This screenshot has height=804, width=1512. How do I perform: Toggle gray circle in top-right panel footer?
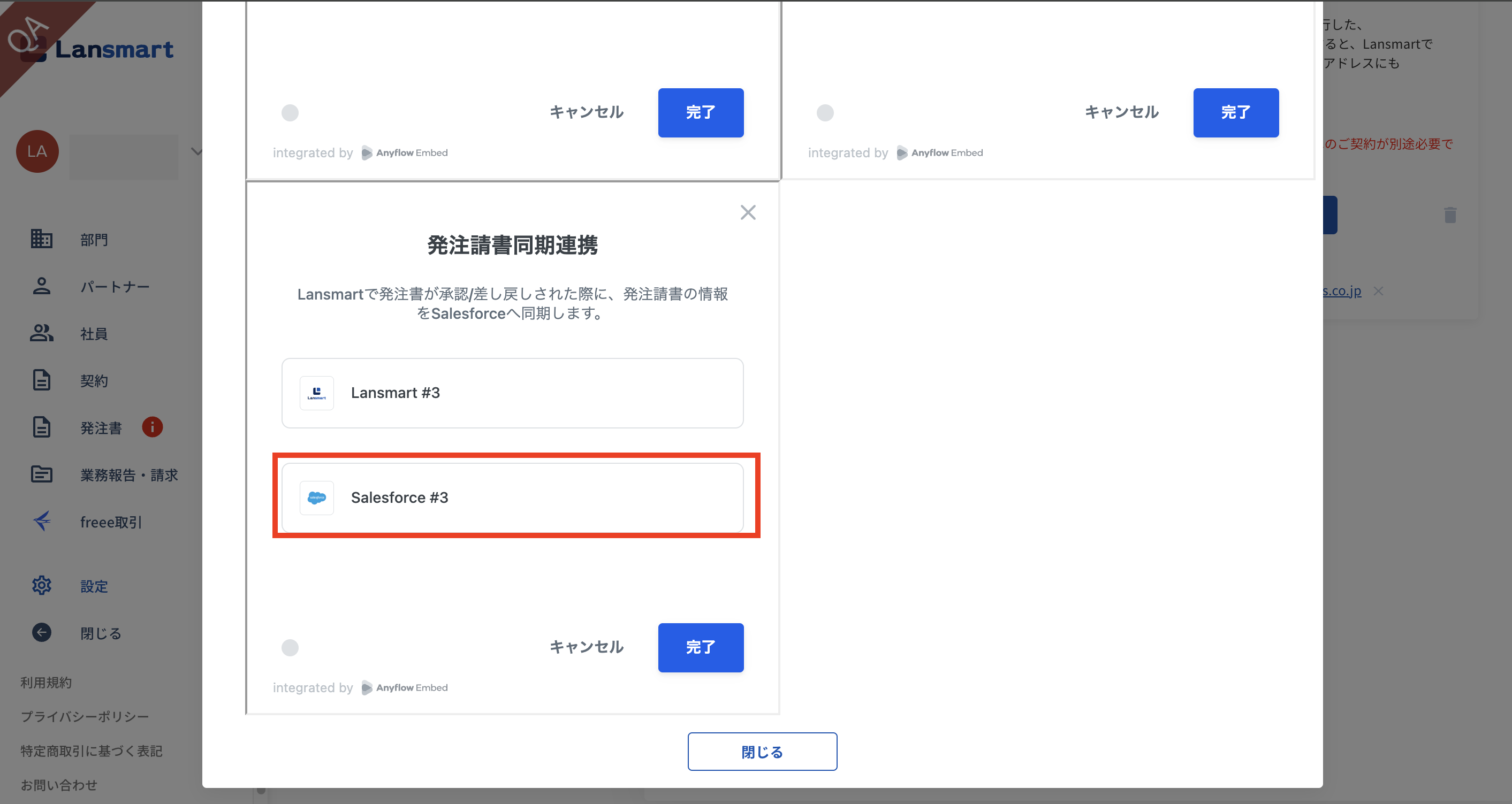825,112
